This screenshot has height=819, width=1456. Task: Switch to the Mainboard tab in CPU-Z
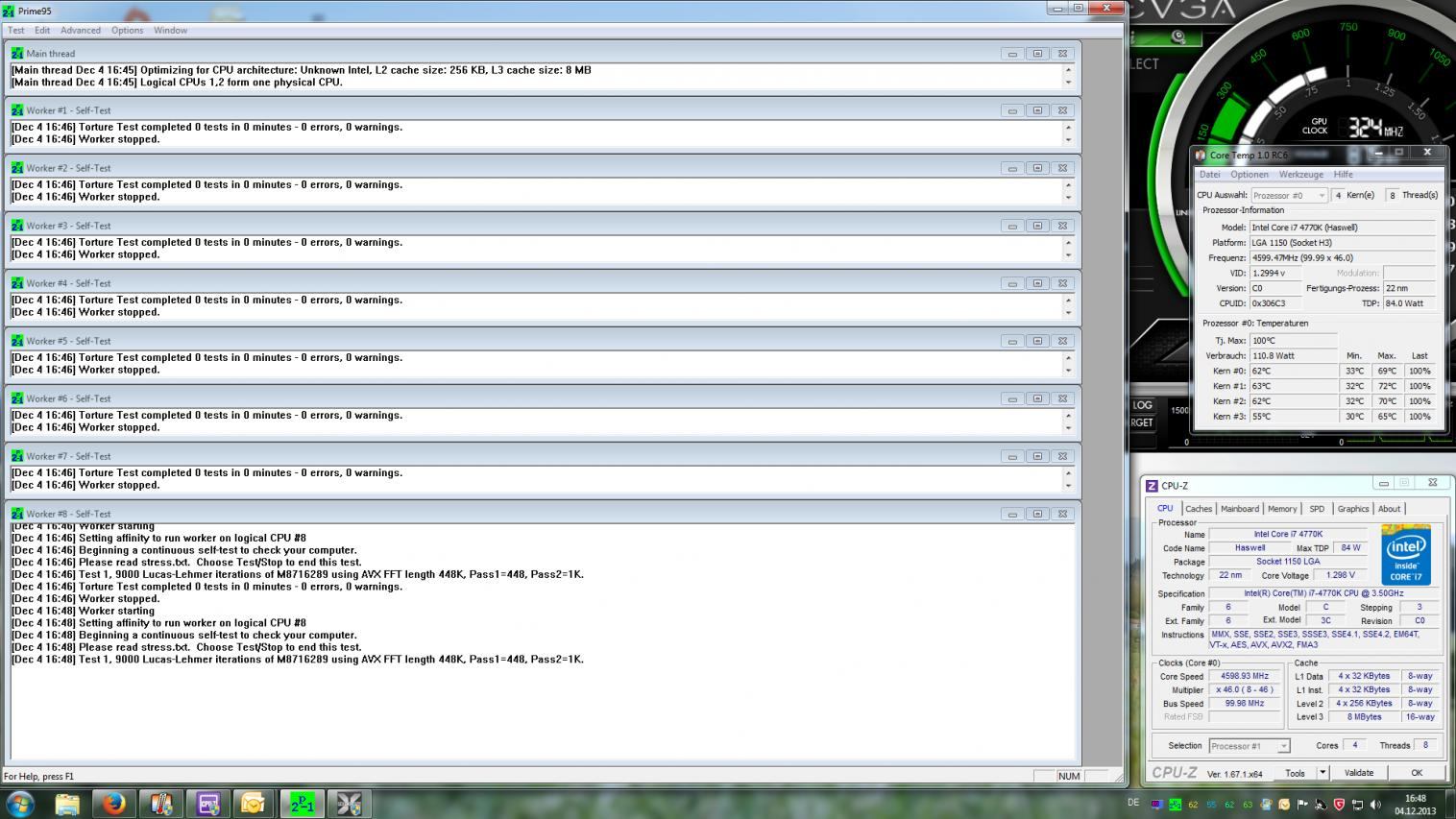[1239, 509]
